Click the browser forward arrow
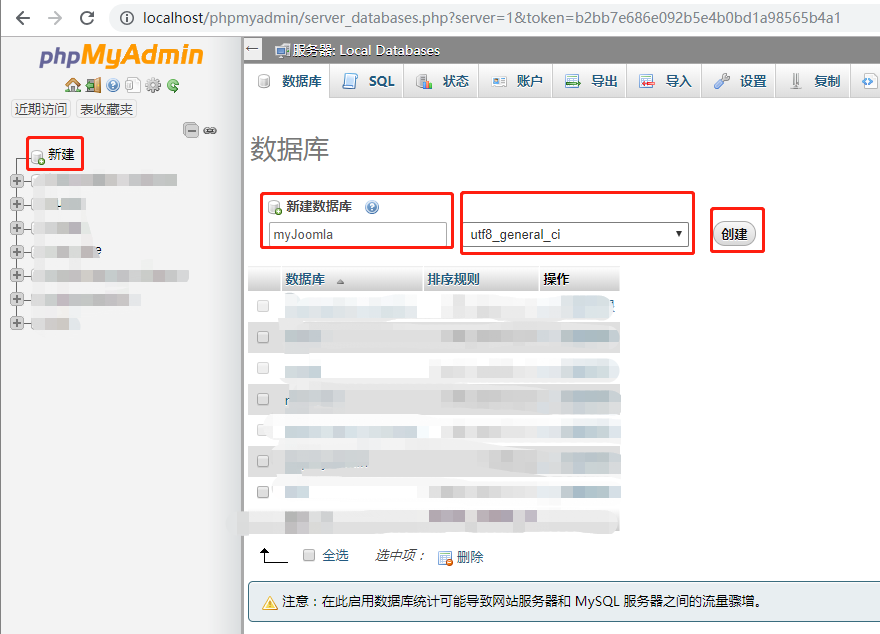Viewport: 880px width, 634px height. click(55, 18)
